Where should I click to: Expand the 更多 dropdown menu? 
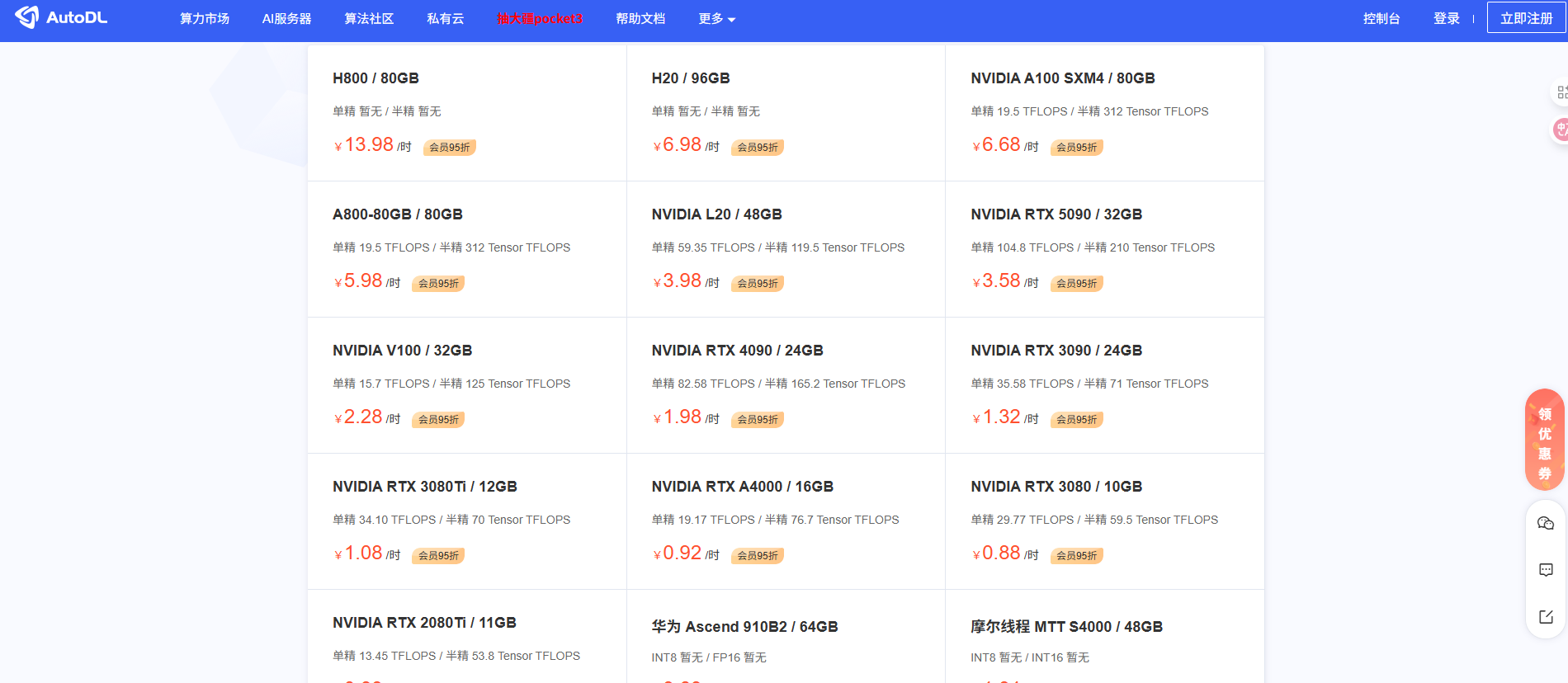[716, 18]
